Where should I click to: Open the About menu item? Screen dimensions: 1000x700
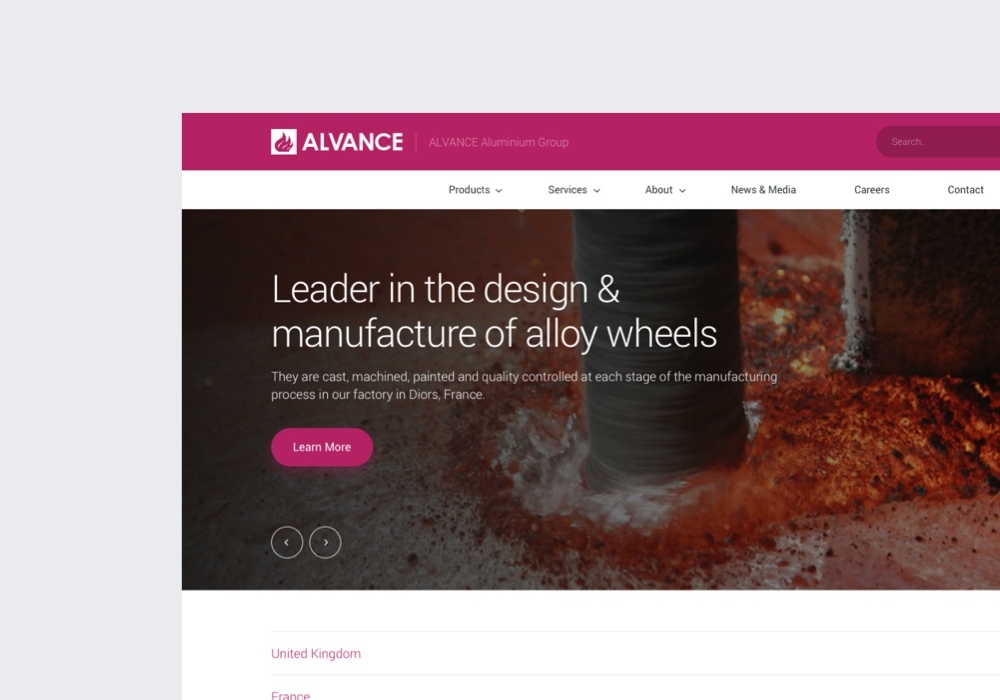tap(658, 190)
